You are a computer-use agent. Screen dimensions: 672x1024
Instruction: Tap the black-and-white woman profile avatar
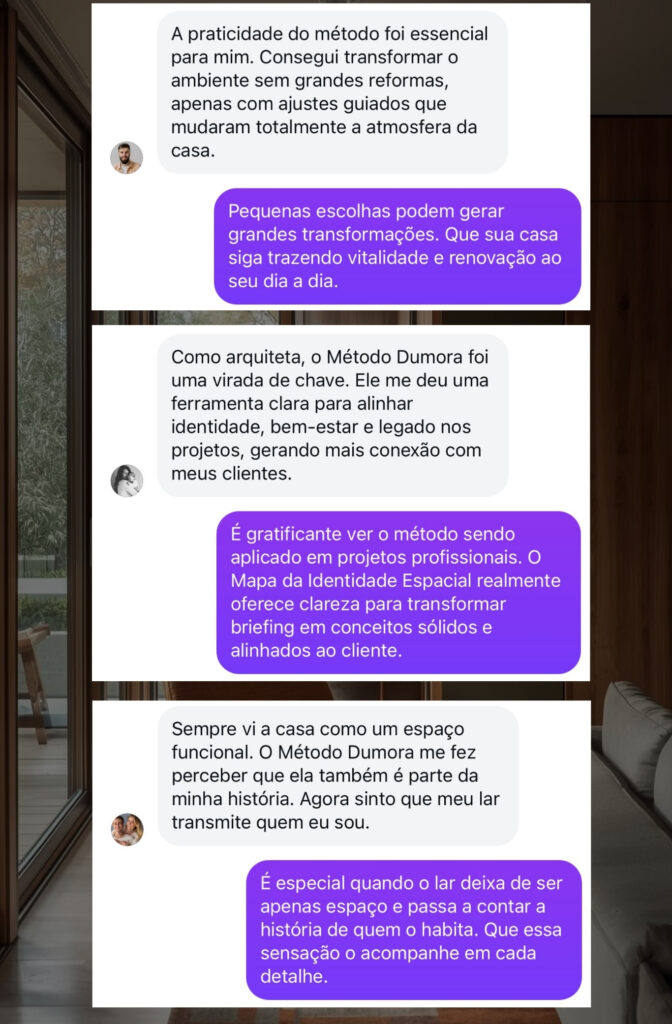(x=126, y=481)
